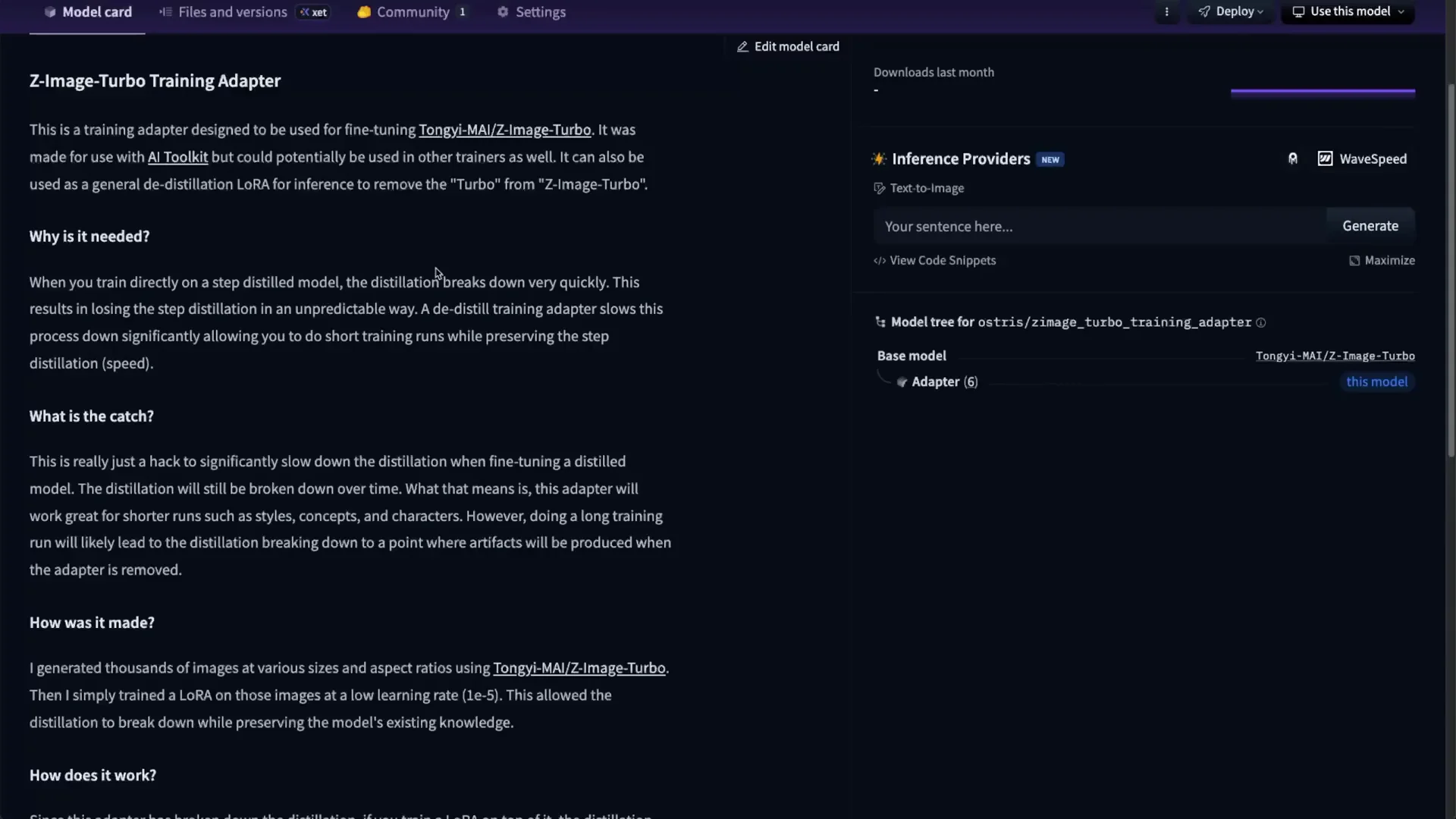Screen dimensions: 1456x819
Task: Open the Deploy dropdown
Action: [x=1231, y=12]
